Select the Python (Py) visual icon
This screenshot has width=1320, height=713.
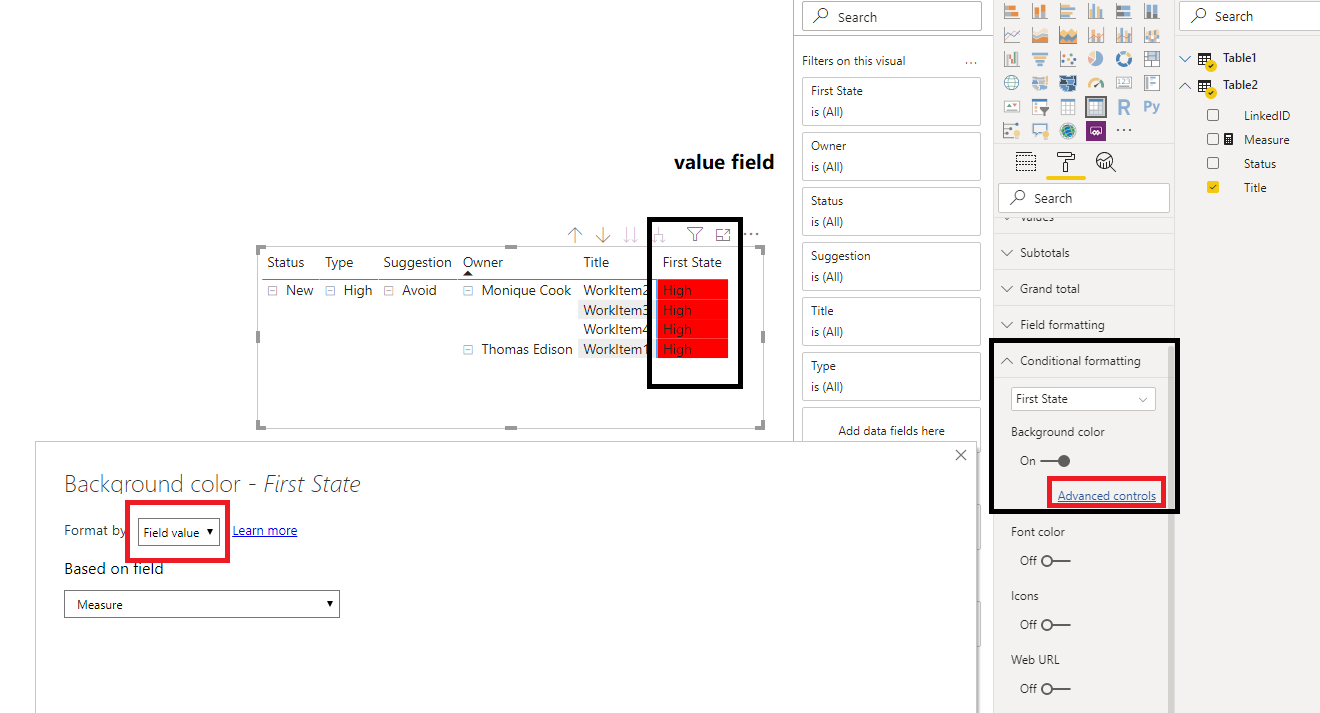1152,107
